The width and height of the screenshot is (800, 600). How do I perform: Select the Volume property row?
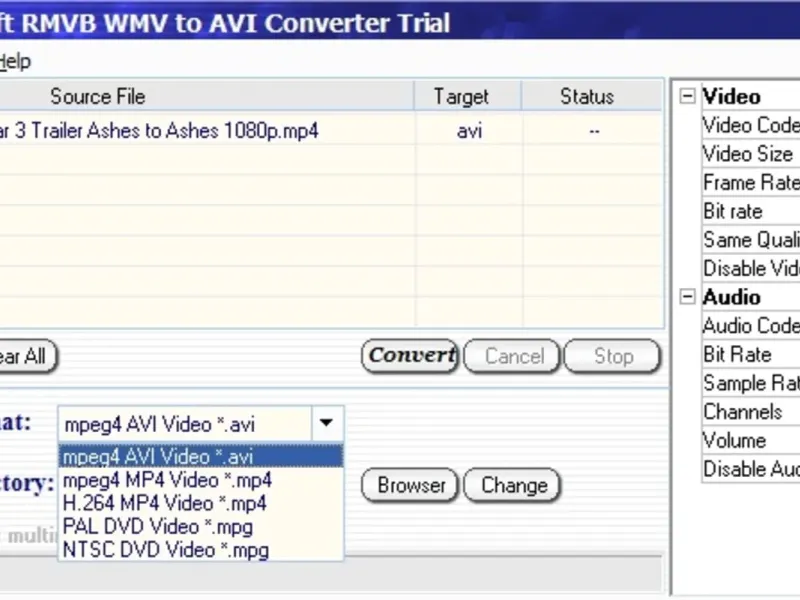751,440
